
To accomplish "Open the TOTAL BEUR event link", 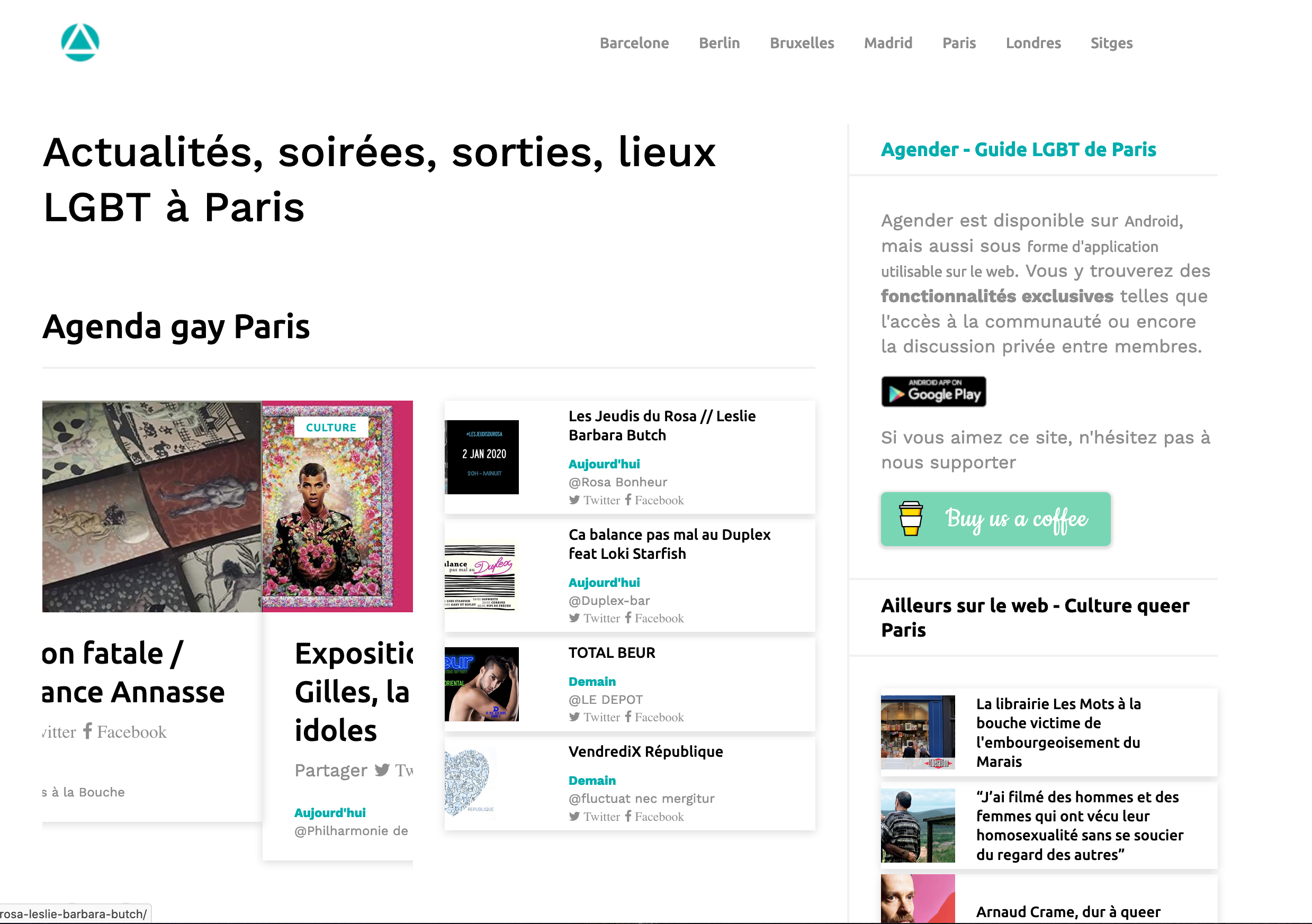I will (x=612, y=653).
